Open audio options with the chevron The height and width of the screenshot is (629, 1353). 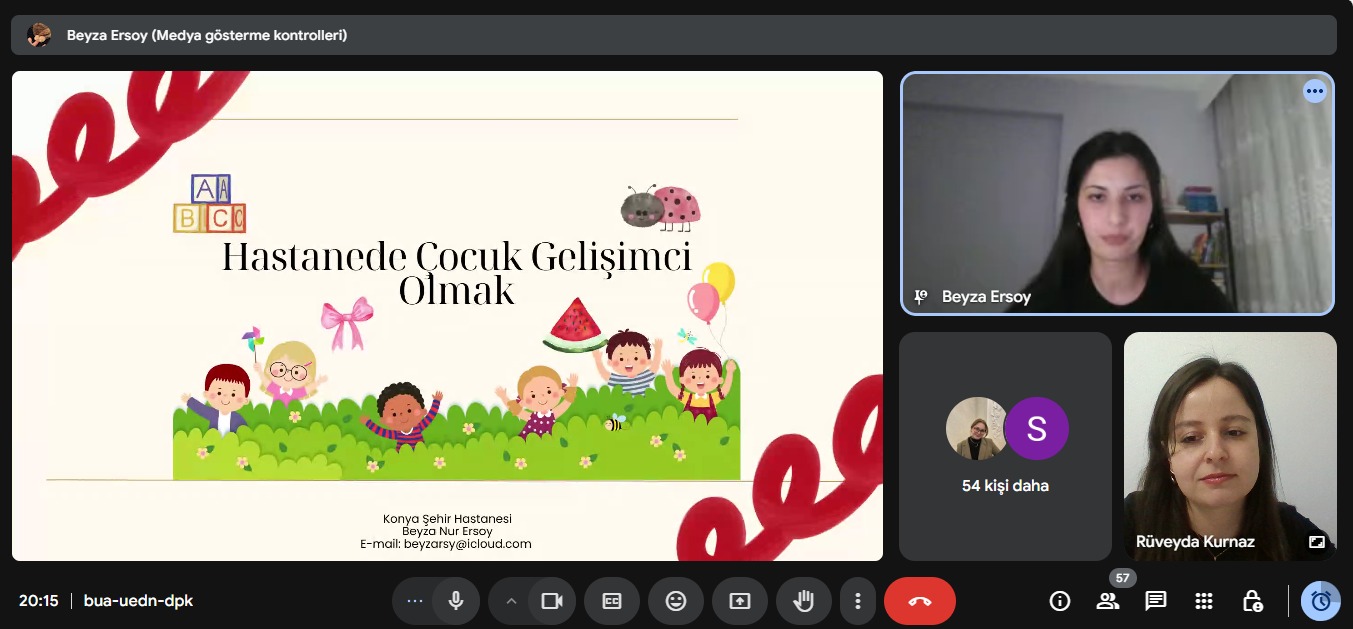point(511,601)
